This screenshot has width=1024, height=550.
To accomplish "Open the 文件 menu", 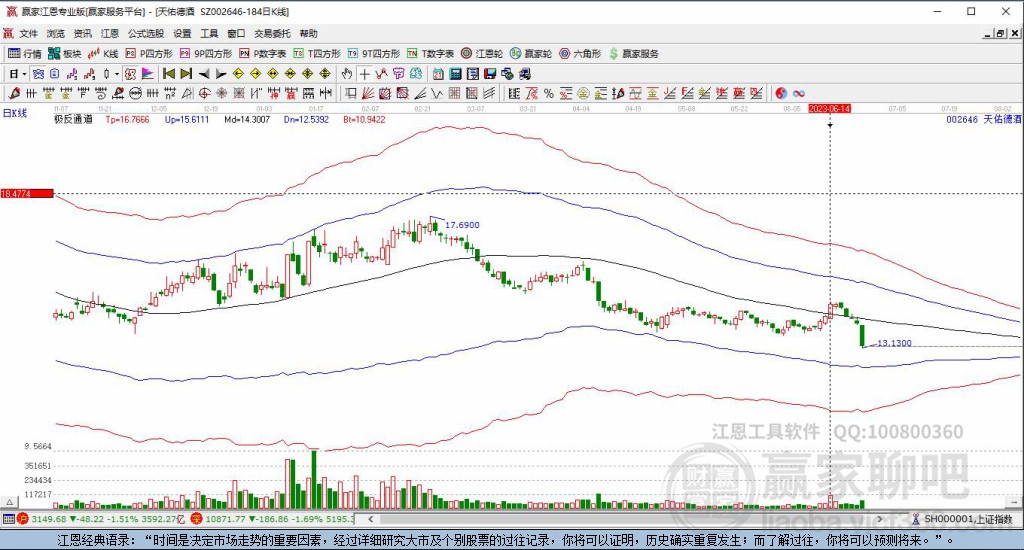I will (29, 33).
